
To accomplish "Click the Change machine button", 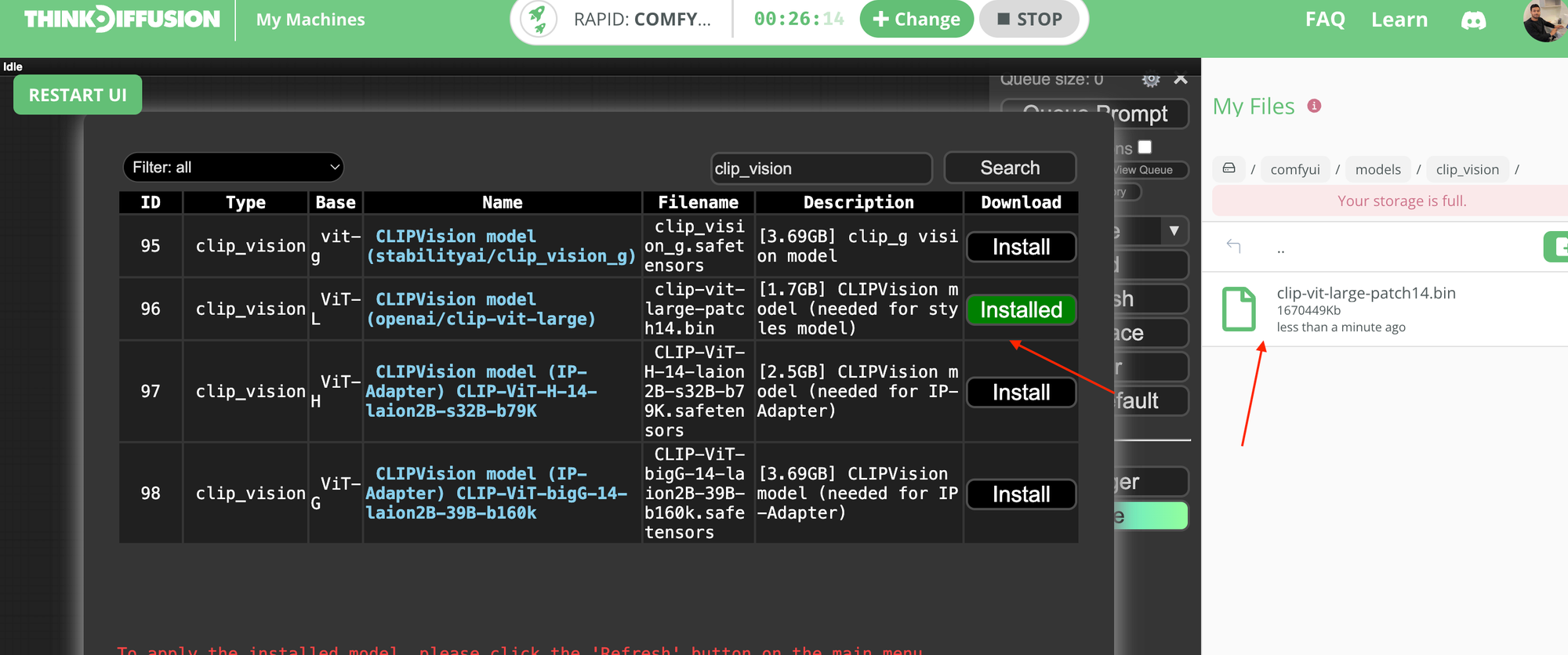I will [916, 19].
